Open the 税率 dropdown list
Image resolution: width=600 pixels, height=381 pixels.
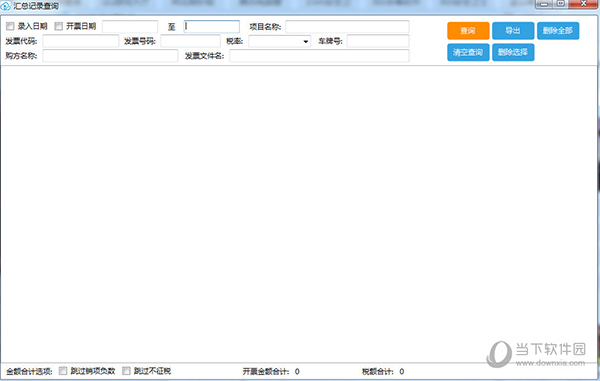279,41
